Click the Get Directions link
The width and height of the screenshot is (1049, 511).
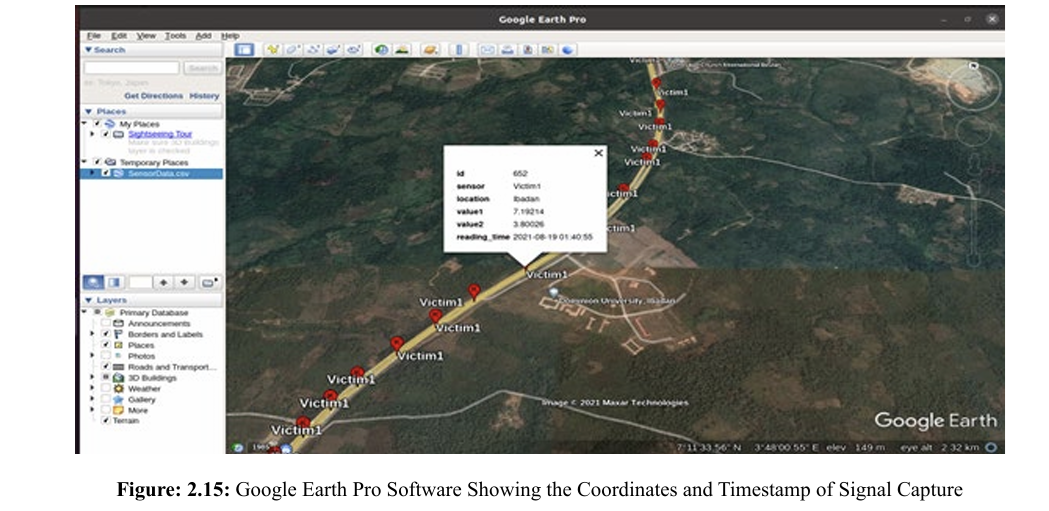pyautogui.click(x=153, y=96)
